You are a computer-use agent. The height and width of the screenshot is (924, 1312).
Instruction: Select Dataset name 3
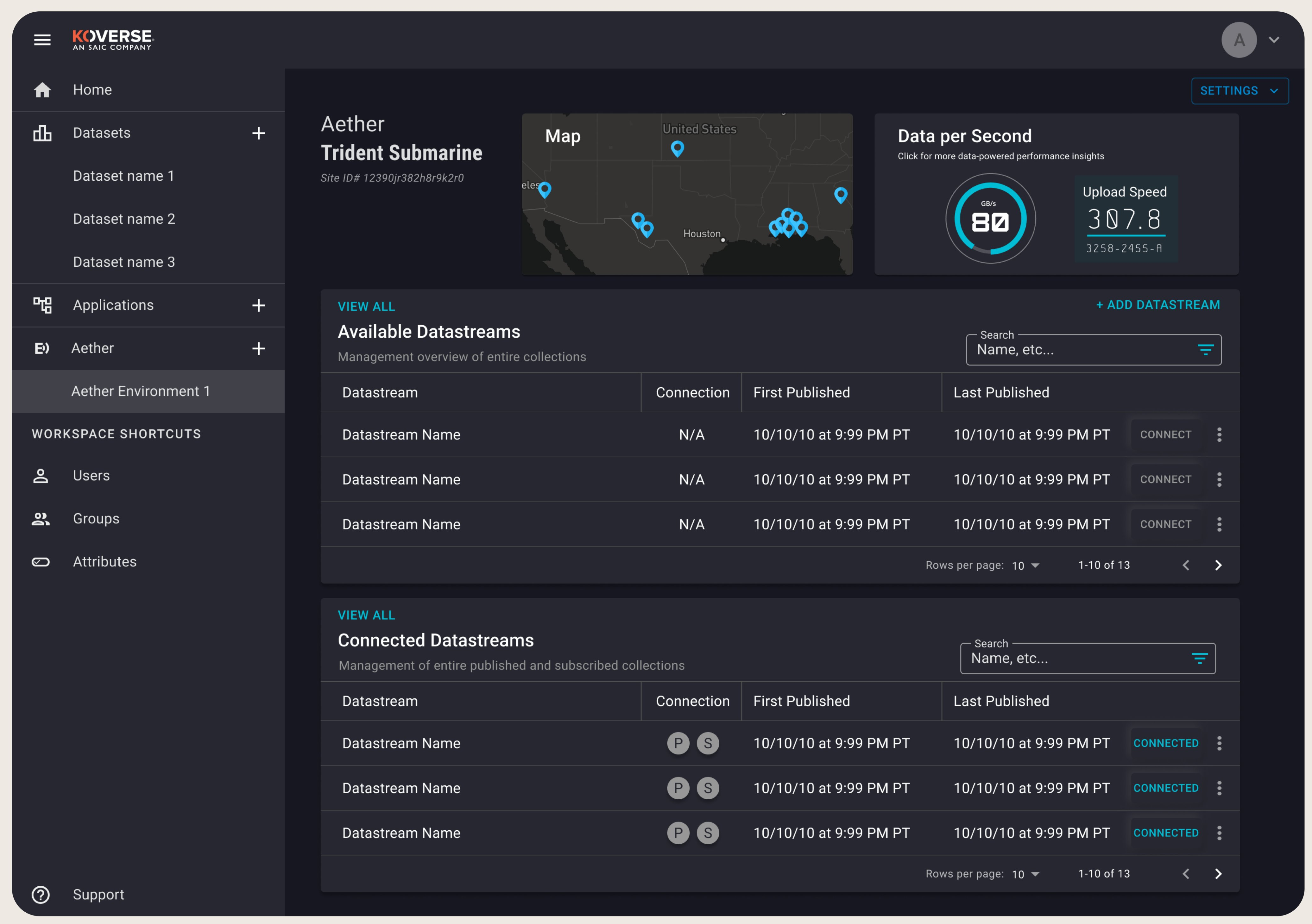pyautogui.click(x=124, y=262)
